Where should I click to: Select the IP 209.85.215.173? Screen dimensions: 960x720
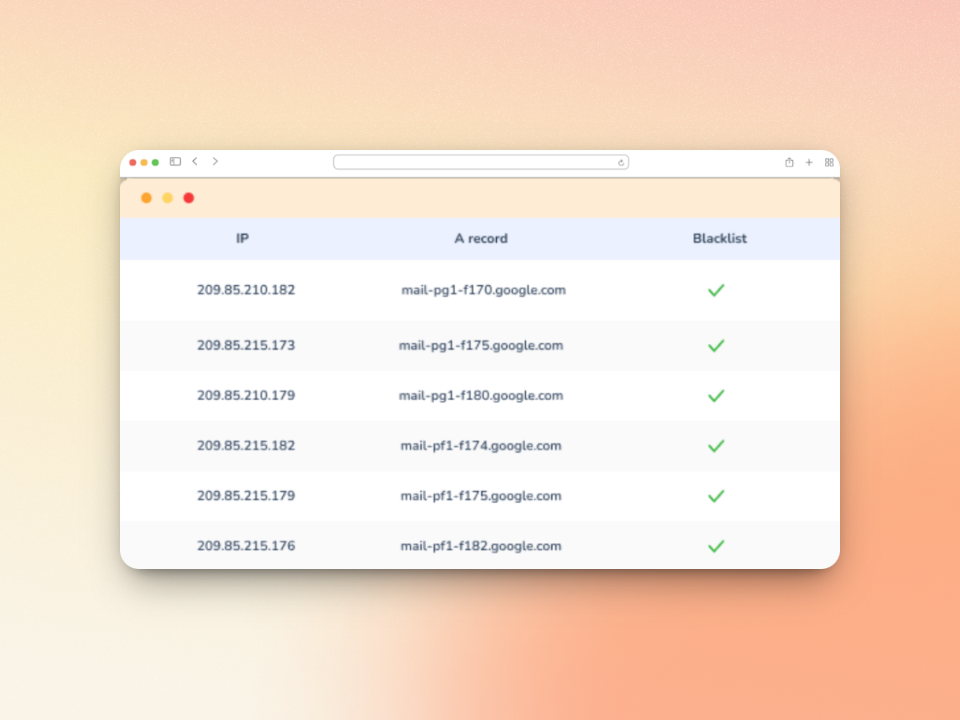click(x=246, y=345)
